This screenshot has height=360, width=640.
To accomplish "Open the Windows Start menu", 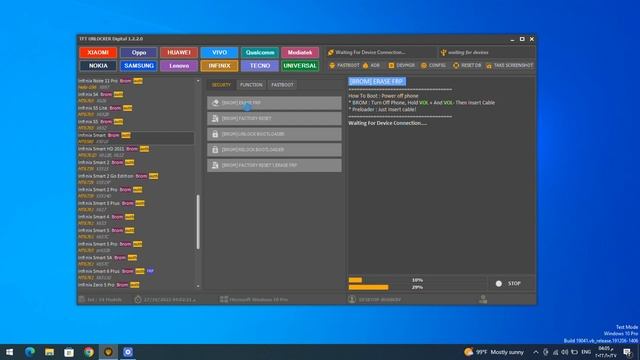I will click(x=9, y=352).
